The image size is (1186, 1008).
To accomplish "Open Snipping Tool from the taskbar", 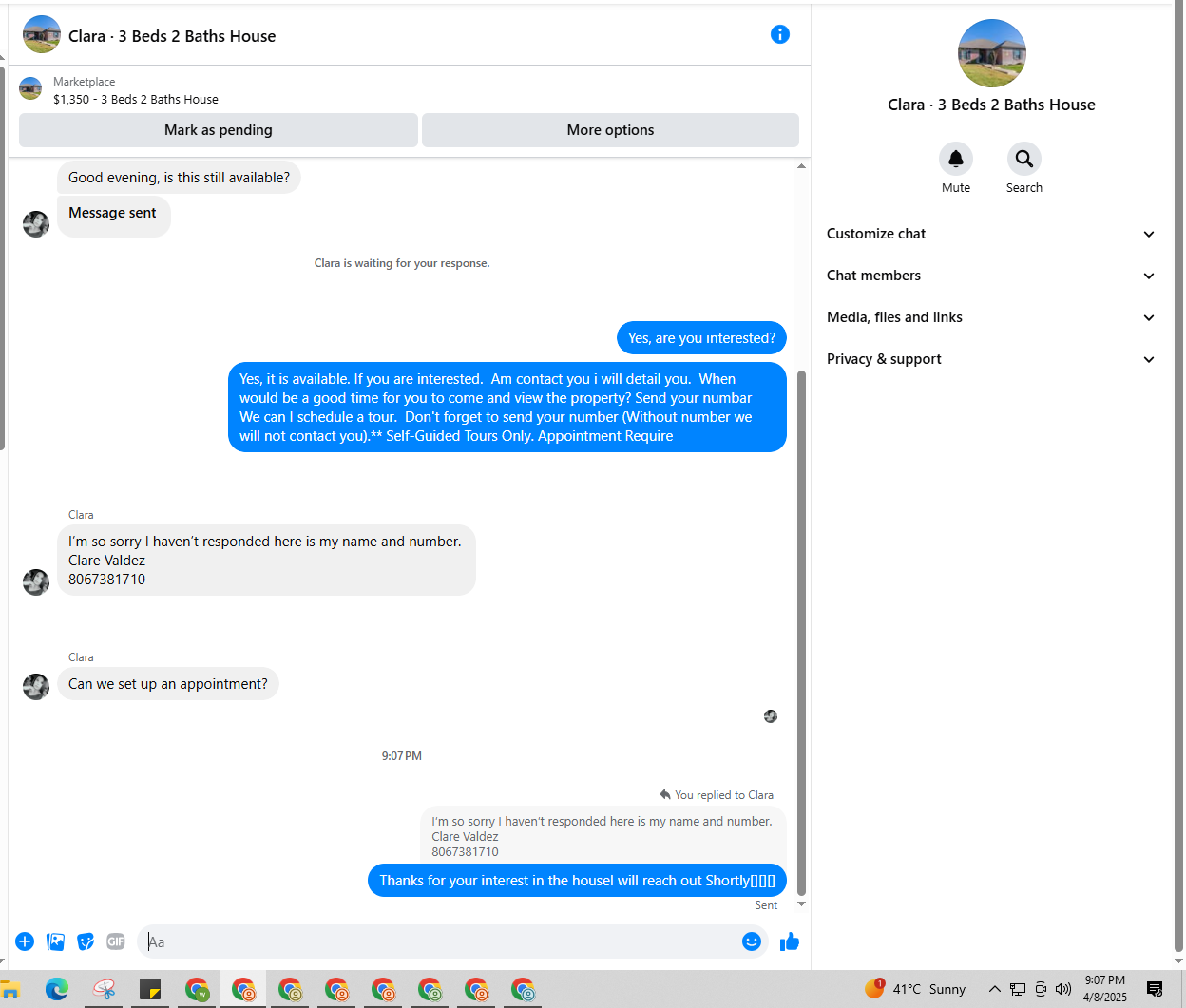I will (104, 989).
